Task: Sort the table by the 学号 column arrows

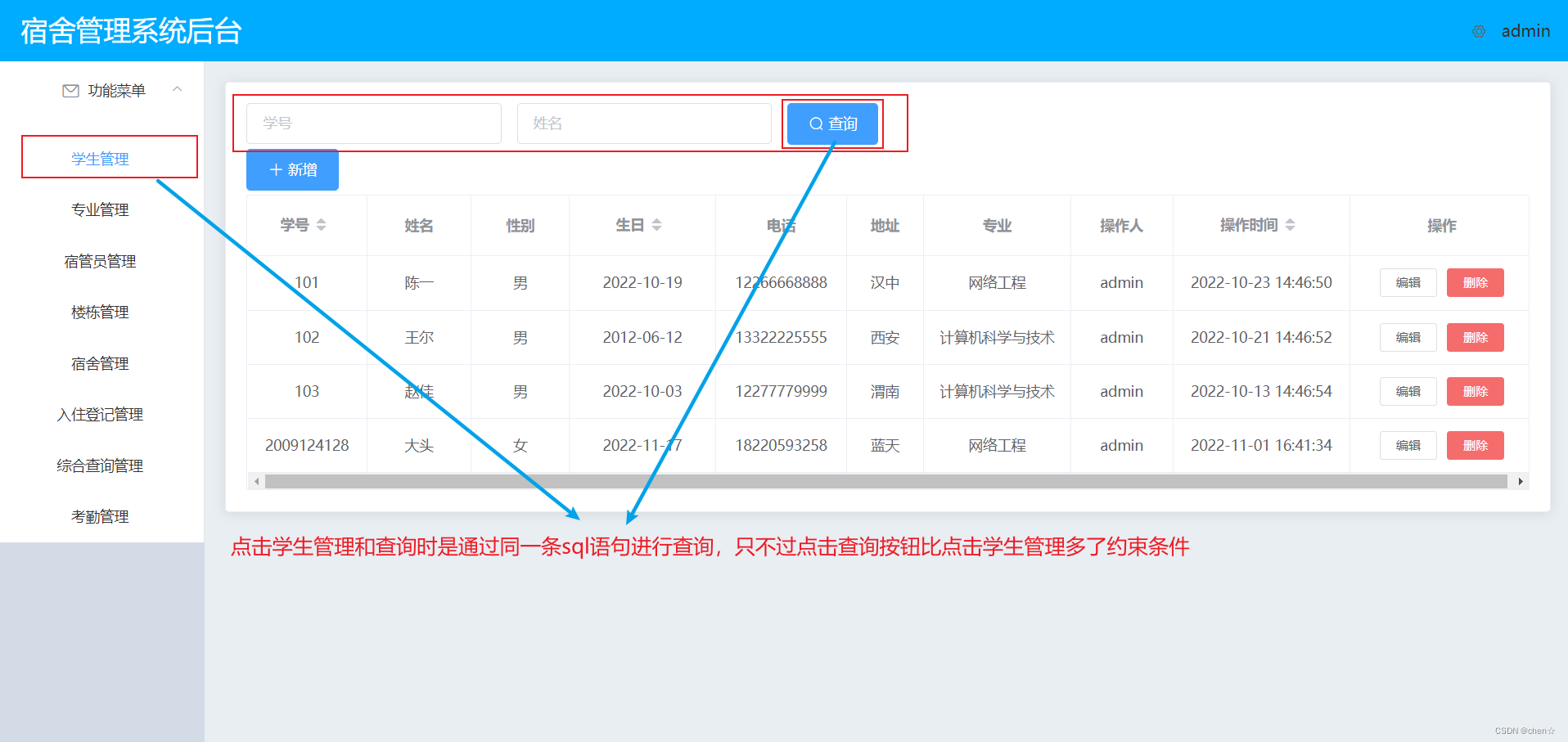Action: [323, 225]
